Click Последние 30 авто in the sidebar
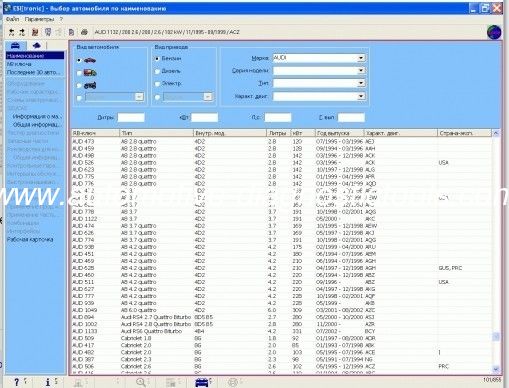This screenshot has width=509, height=388. [x=34, y=72]
